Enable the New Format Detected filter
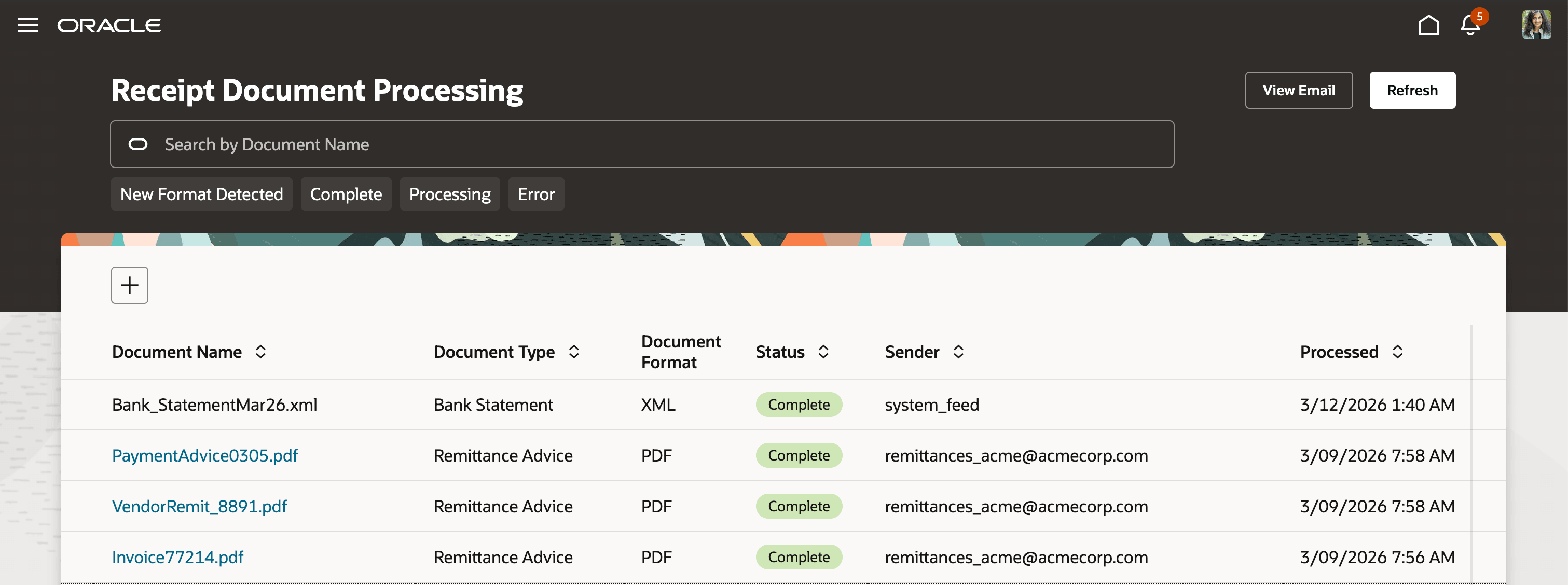This screenshot has height=585, width=1568. [201, 194]
